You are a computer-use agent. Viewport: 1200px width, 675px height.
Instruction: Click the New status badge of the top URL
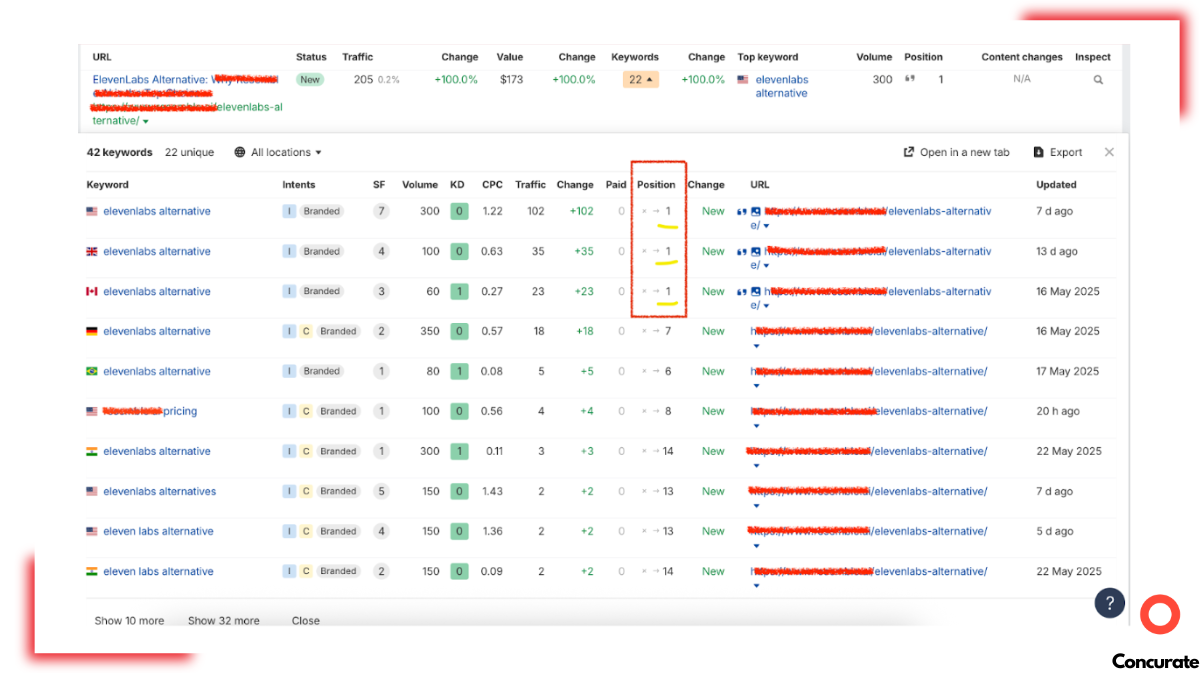(x=310, y=79)
